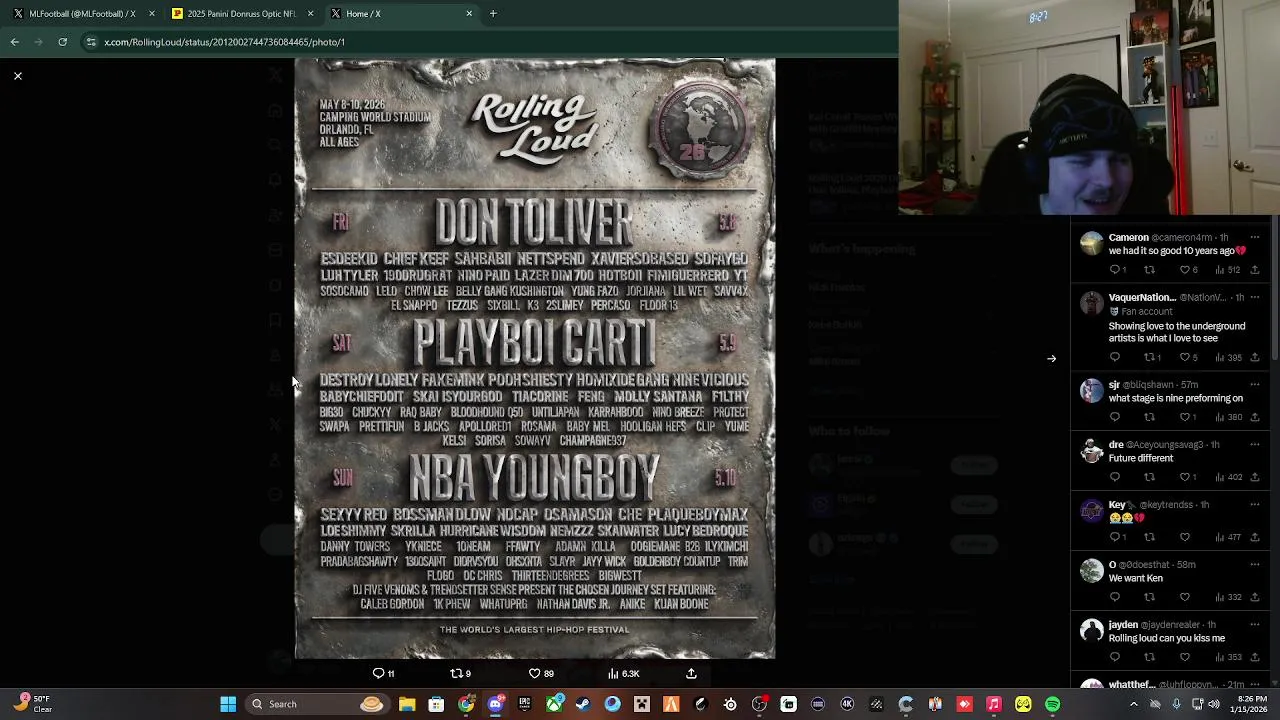
Task: Show hidden system tray icons
Action: [1133, 704]
